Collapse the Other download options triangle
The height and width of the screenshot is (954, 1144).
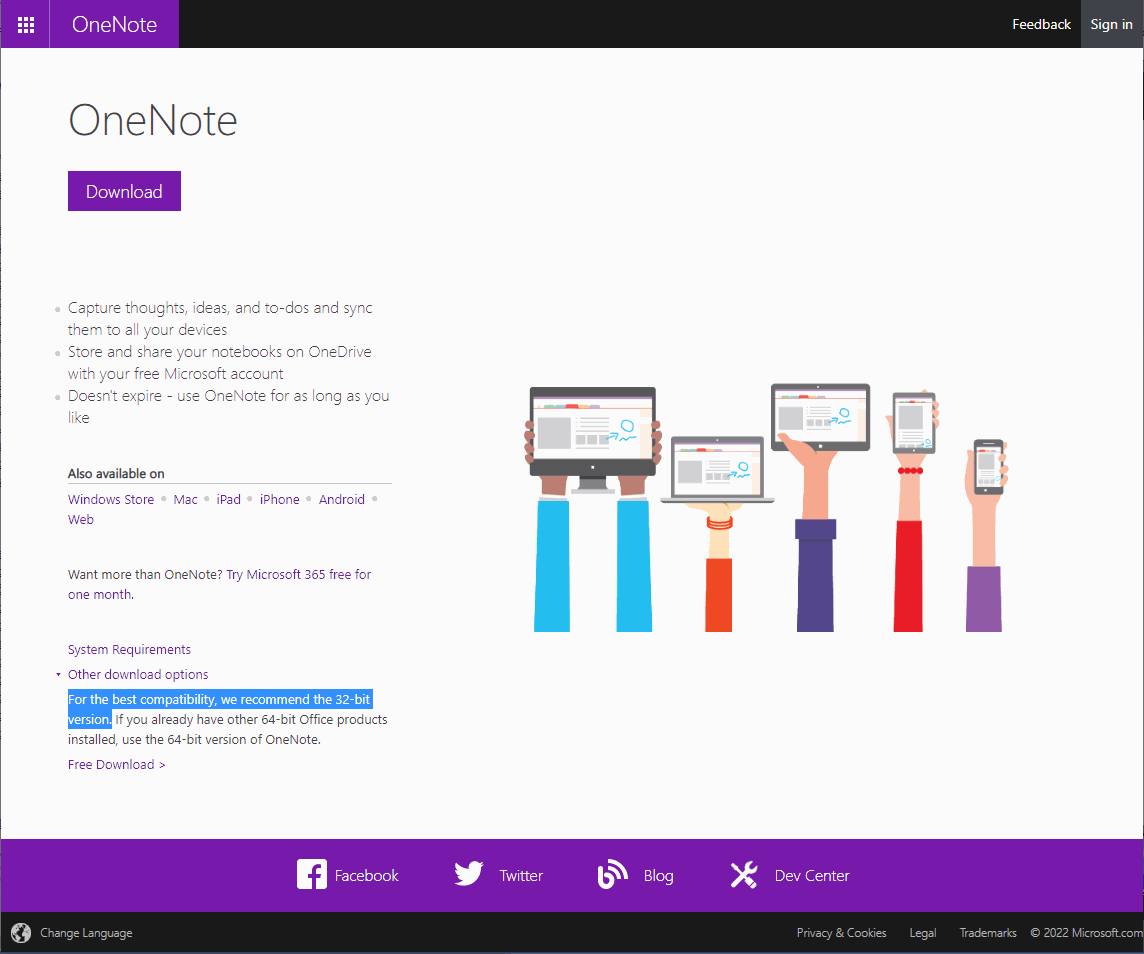pyautogui.click(x=58, y=675)
